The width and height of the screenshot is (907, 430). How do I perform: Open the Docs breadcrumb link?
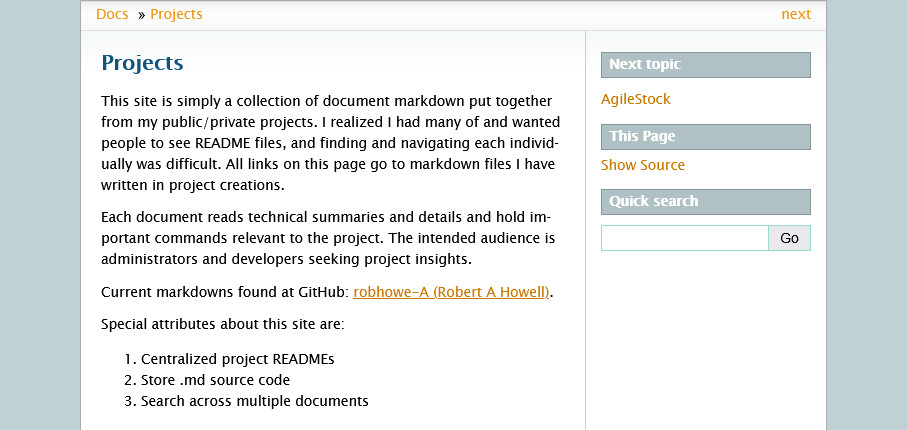[x=112, y=14]
